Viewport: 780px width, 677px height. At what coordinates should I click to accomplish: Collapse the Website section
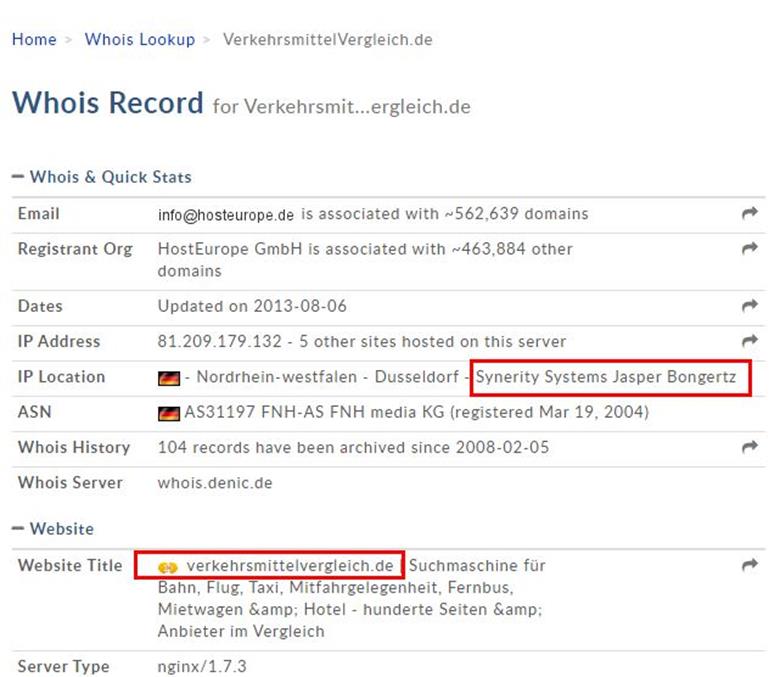pos(18,528)
